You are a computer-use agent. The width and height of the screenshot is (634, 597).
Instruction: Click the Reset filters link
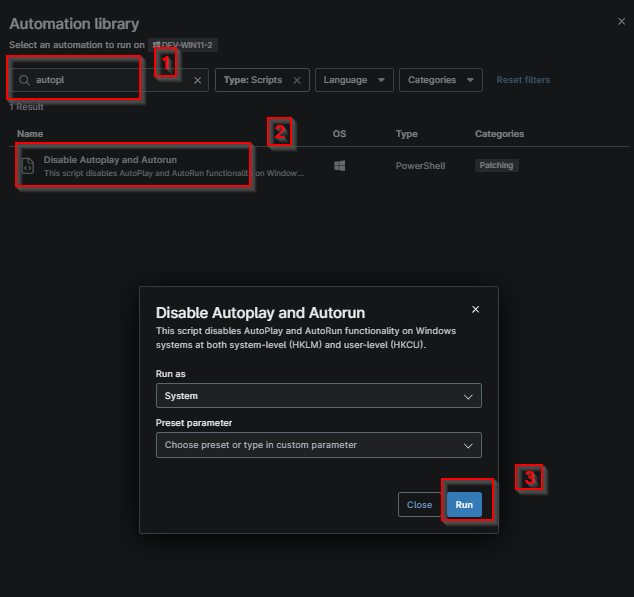point(523,80)
